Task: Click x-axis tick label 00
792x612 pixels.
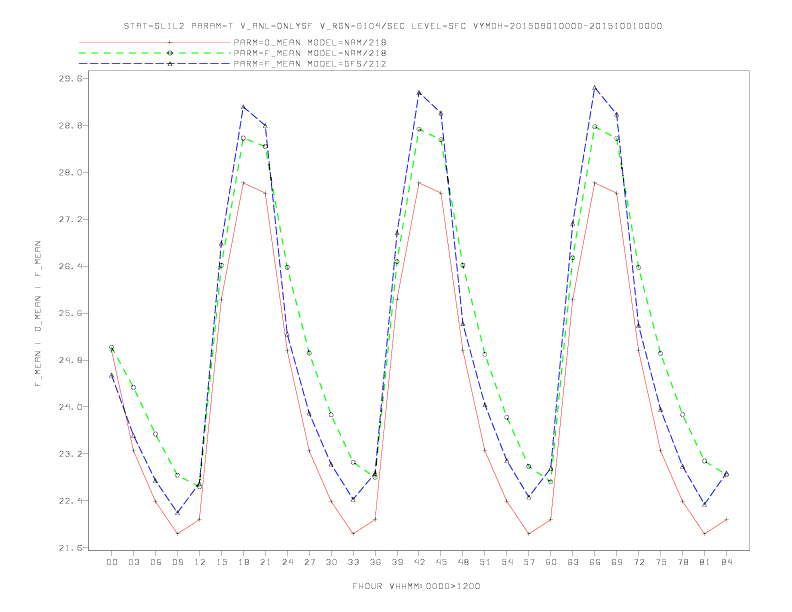Action: (x=112, y=562)
